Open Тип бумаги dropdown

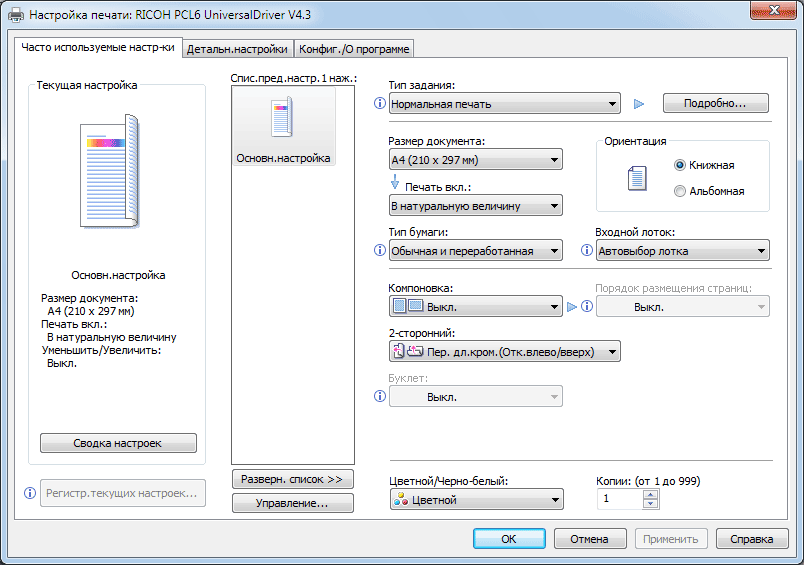pos(475,251)
